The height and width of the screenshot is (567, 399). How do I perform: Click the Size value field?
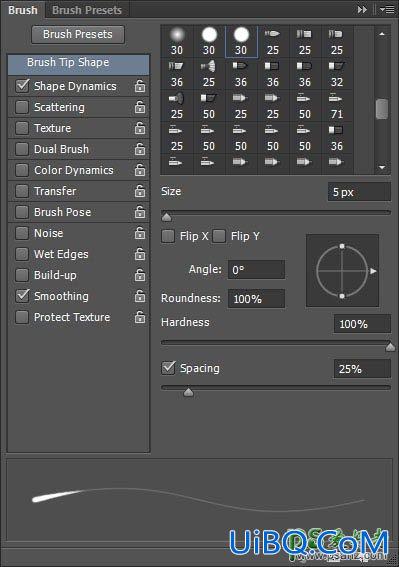point(359,192)
